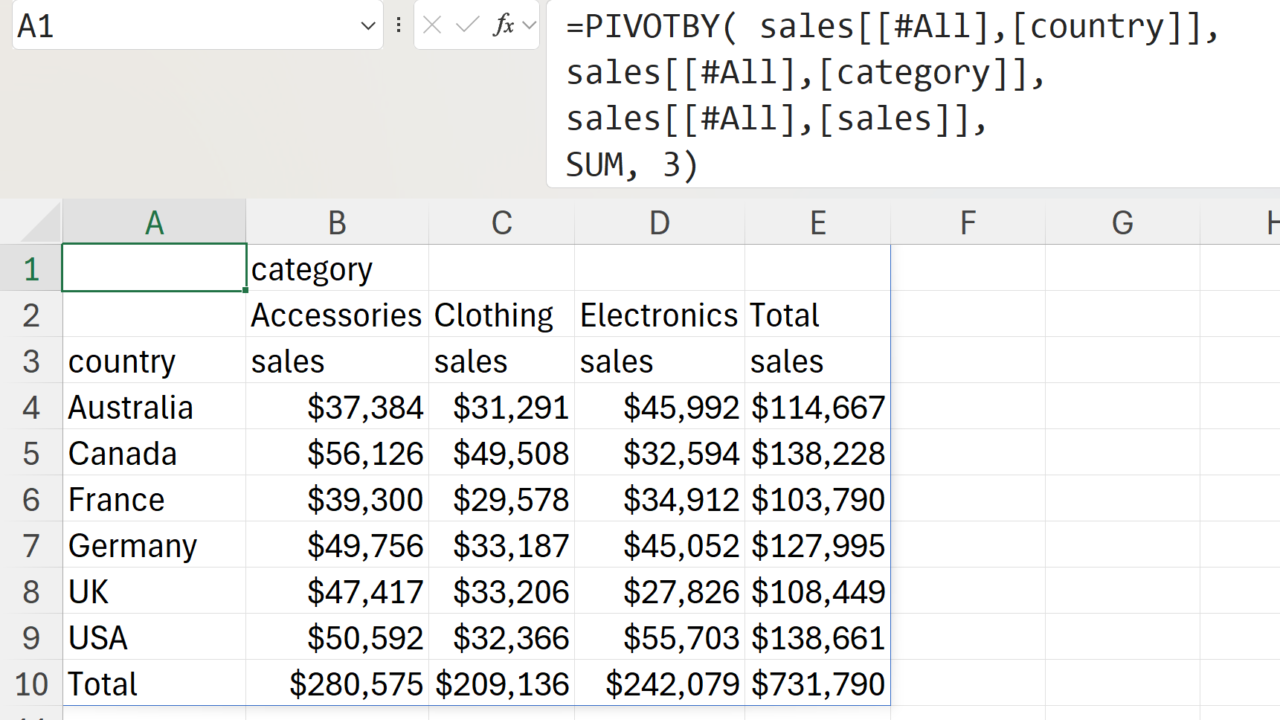
Task: Click the Enter checkmark icon in formula bar
Action: [x=467, y=26]
